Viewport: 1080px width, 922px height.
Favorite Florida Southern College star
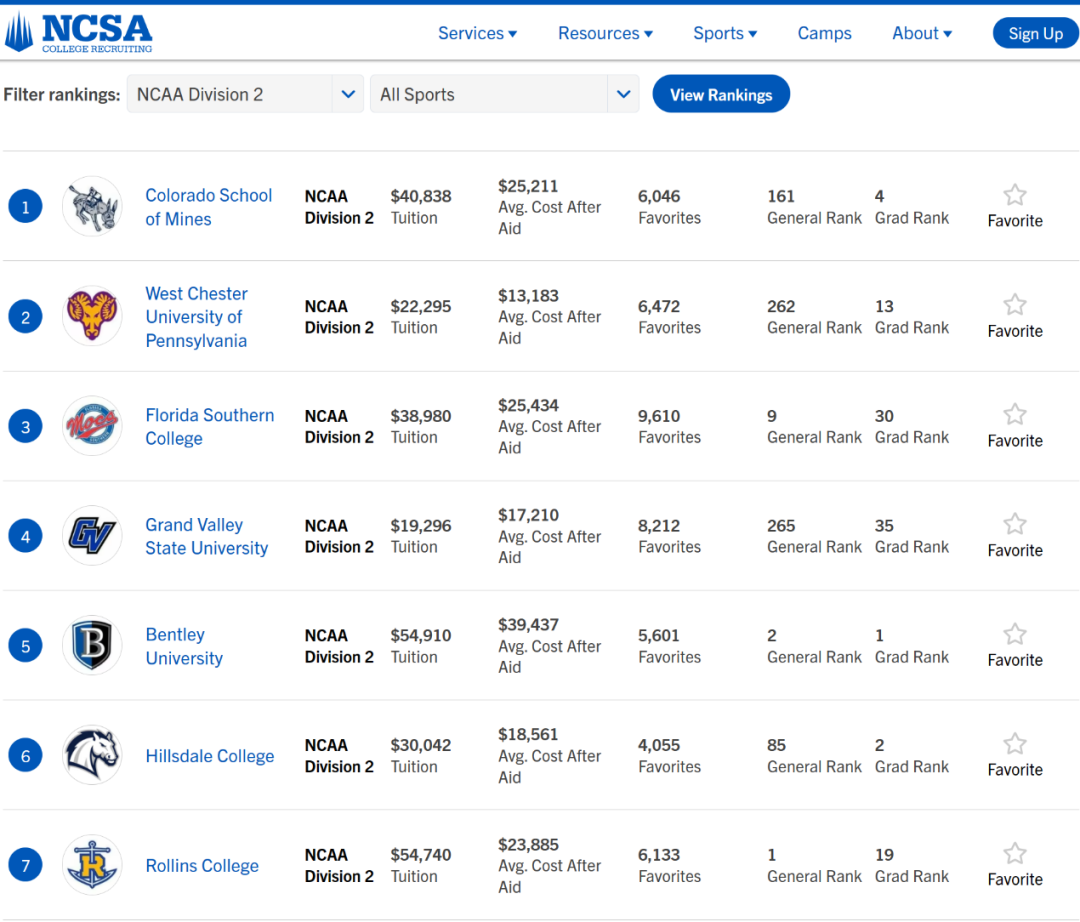1015,415
